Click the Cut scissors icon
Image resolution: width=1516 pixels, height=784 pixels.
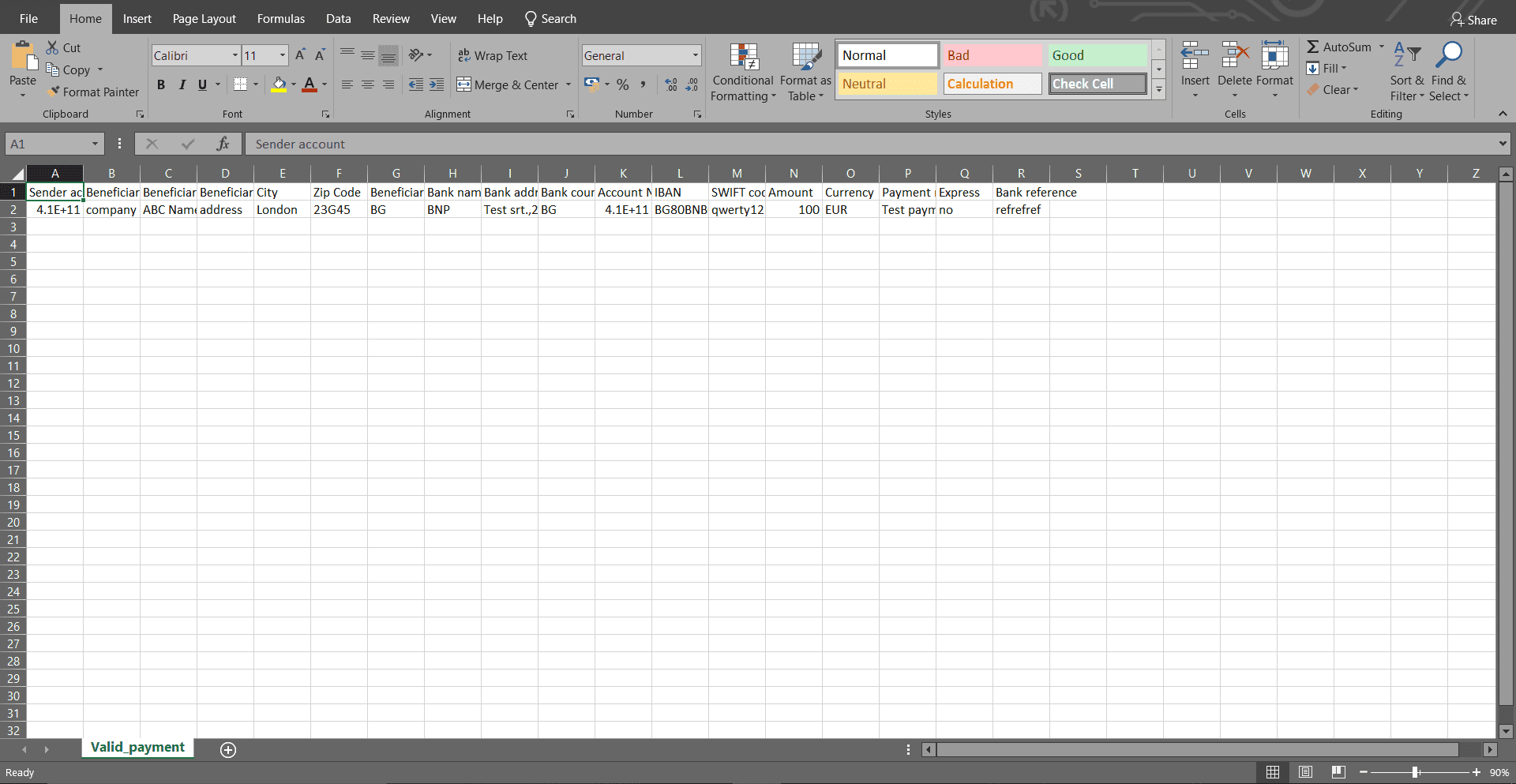(x=52, y=47)
